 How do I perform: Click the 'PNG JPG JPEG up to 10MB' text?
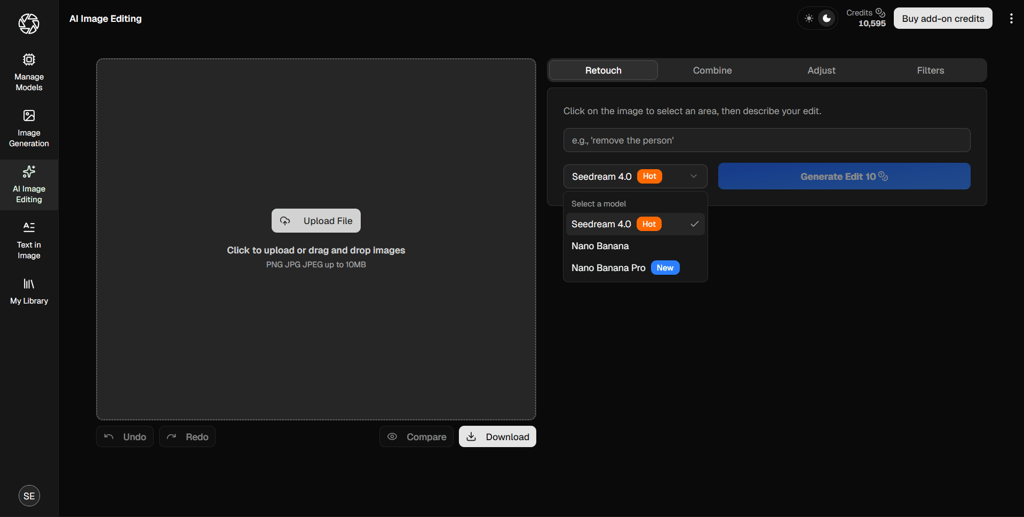316,264
